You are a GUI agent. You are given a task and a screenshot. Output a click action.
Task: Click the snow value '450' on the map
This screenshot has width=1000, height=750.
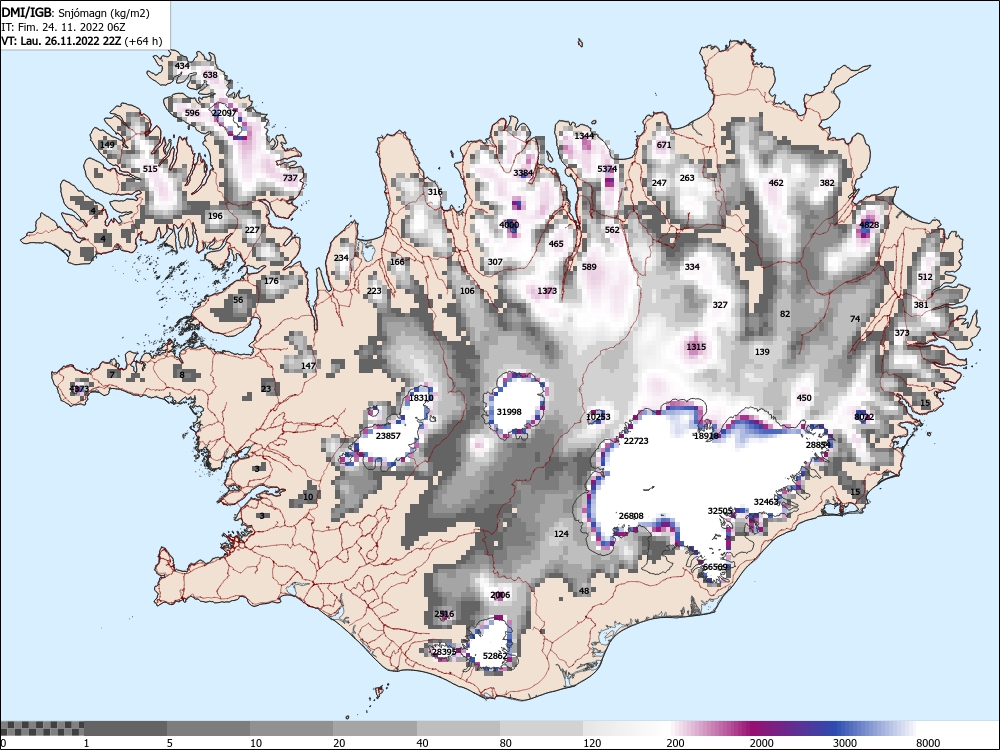pos(804,398)
